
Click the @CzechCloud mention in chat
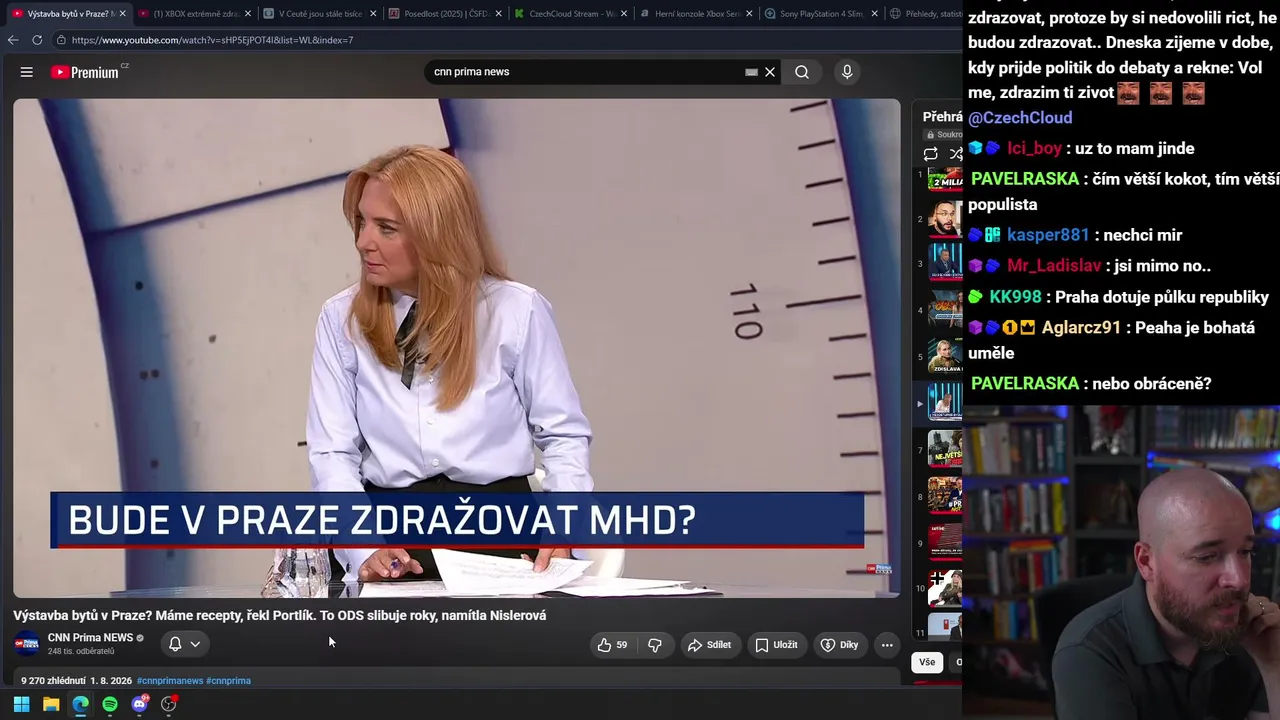point(1020,118)
